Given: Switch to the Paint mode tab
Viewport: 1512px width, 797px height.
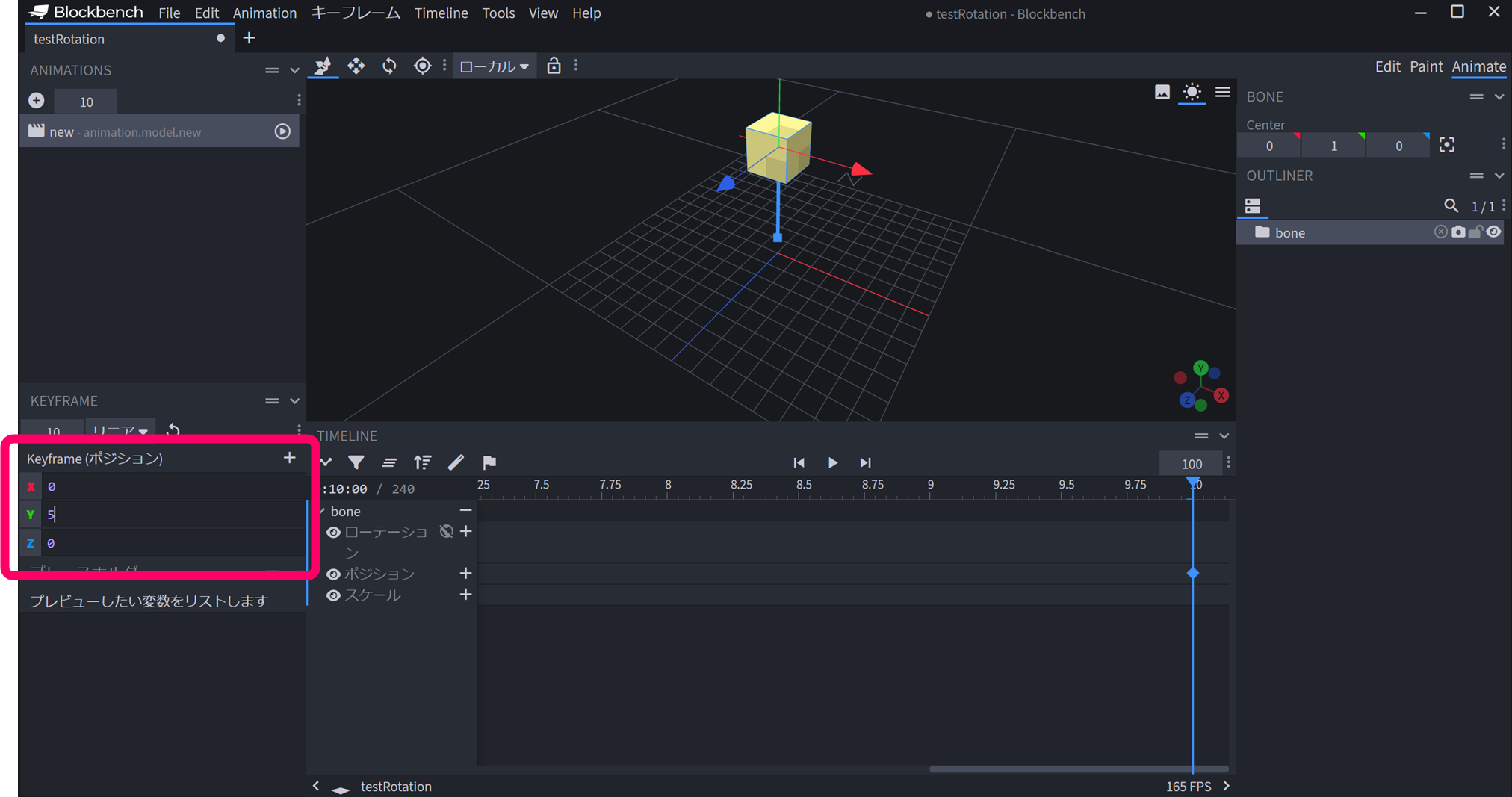Looking at the screenshot, I should point(1426,66).
